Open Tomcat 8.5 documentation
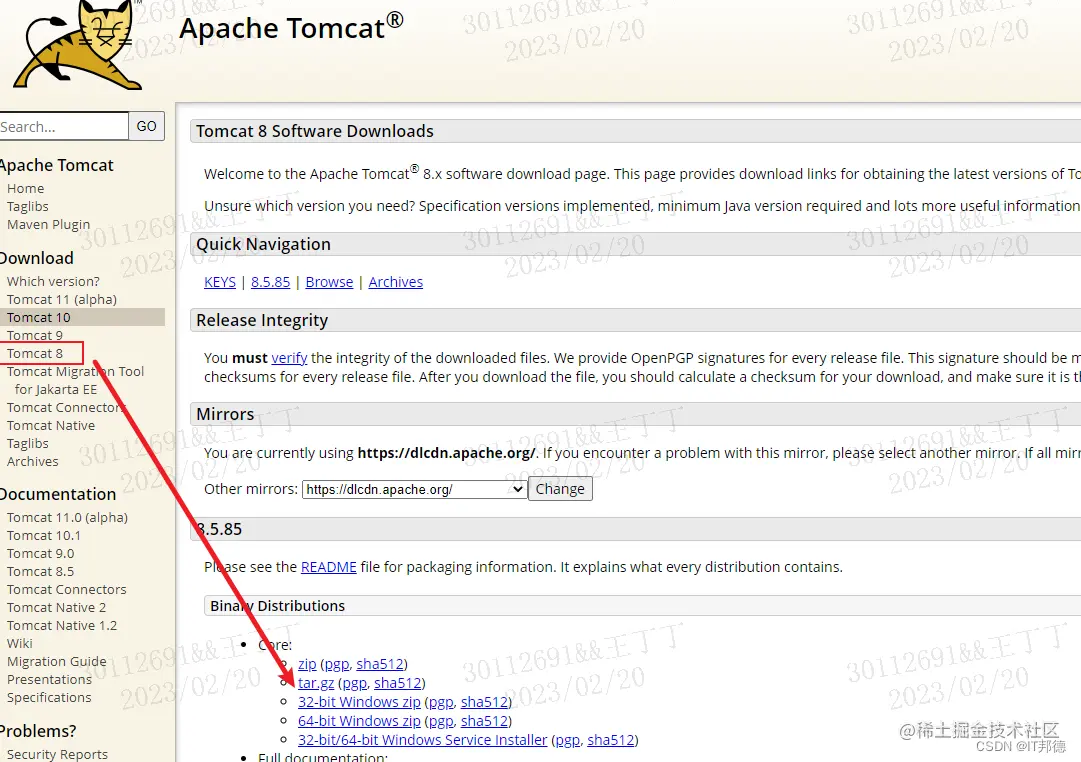Image resolution: width=1081 pixels, height=762 pixels. click(x=40, y=571)
